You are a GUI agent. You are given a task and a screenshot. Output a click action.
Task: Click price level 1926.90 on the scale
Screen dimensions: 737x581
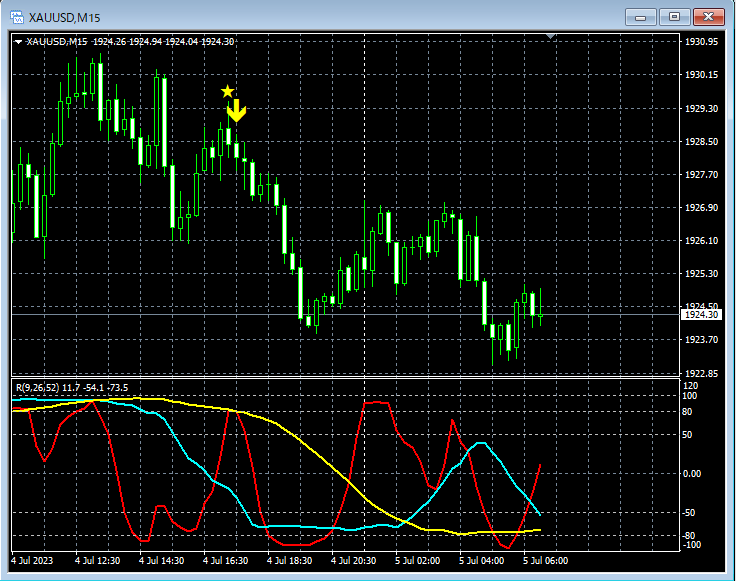click(x=701, y=207)
